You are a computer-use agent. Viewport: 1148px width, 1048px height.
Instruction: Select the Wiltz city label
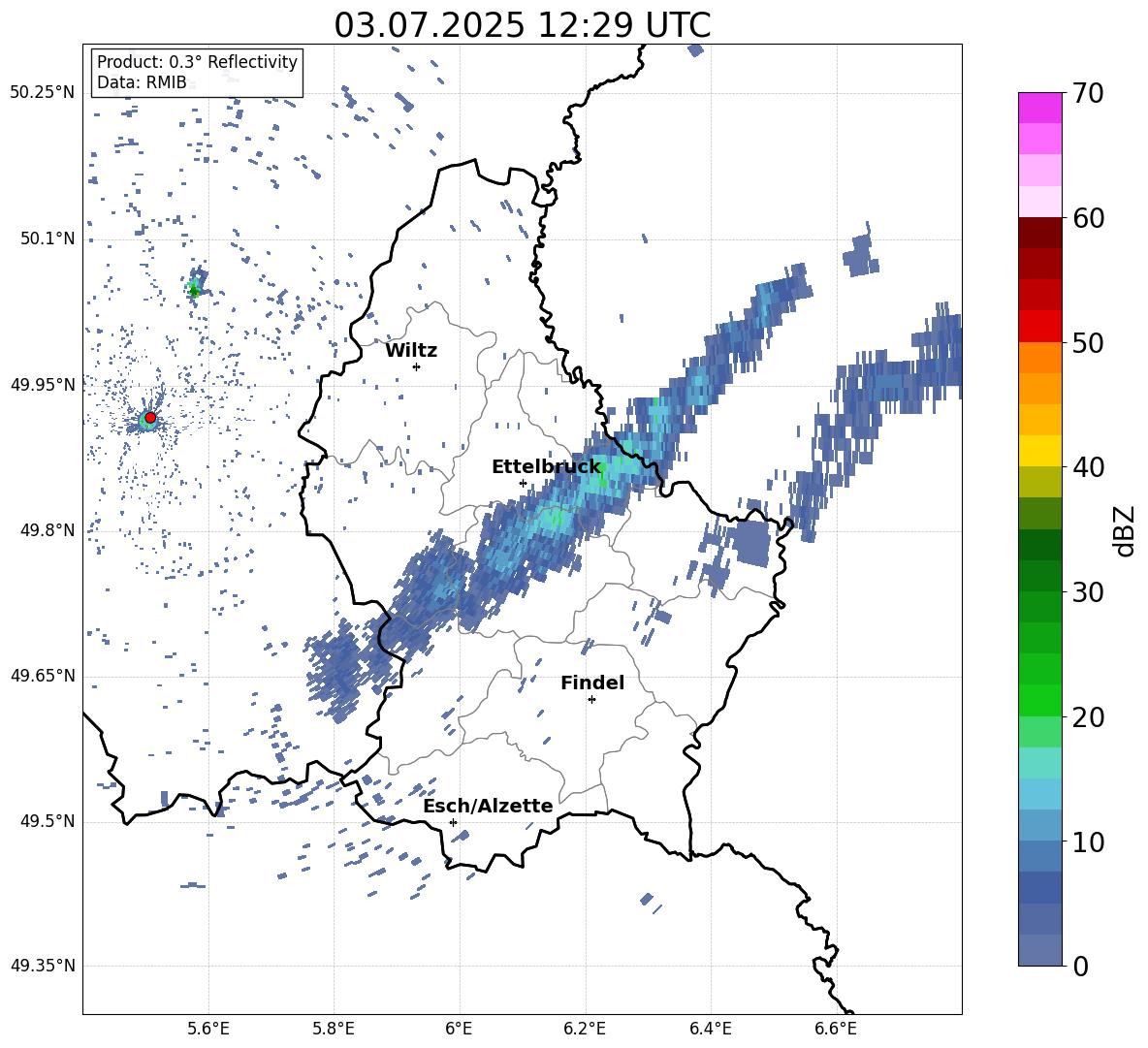pos(411,351)
